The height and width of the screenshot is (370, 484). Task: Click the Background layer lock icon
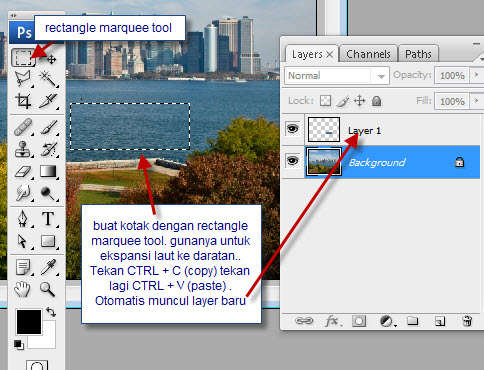coord(460,162)
